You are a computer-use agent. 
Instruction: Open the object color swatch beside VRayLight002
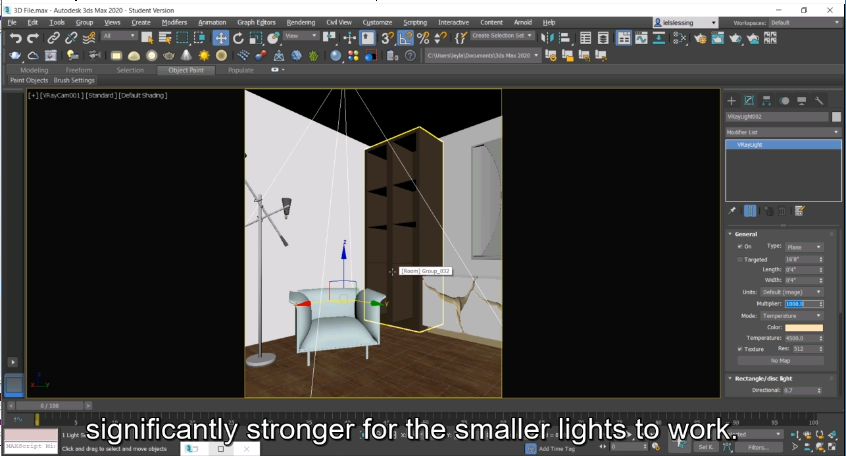click(836, 117)
